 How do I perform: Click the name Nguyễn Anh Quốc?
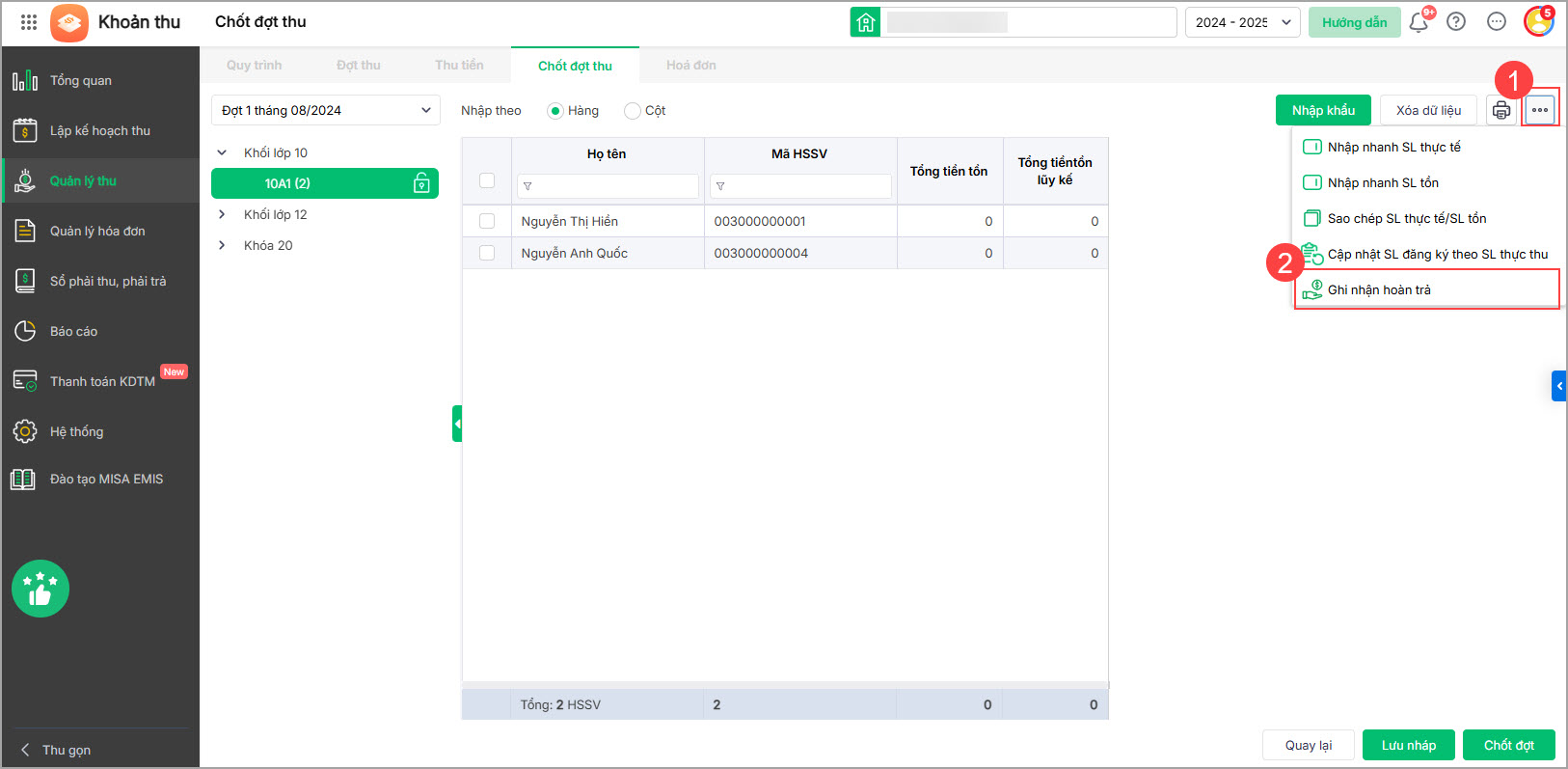pyautogui.click(x=575, y=253)
